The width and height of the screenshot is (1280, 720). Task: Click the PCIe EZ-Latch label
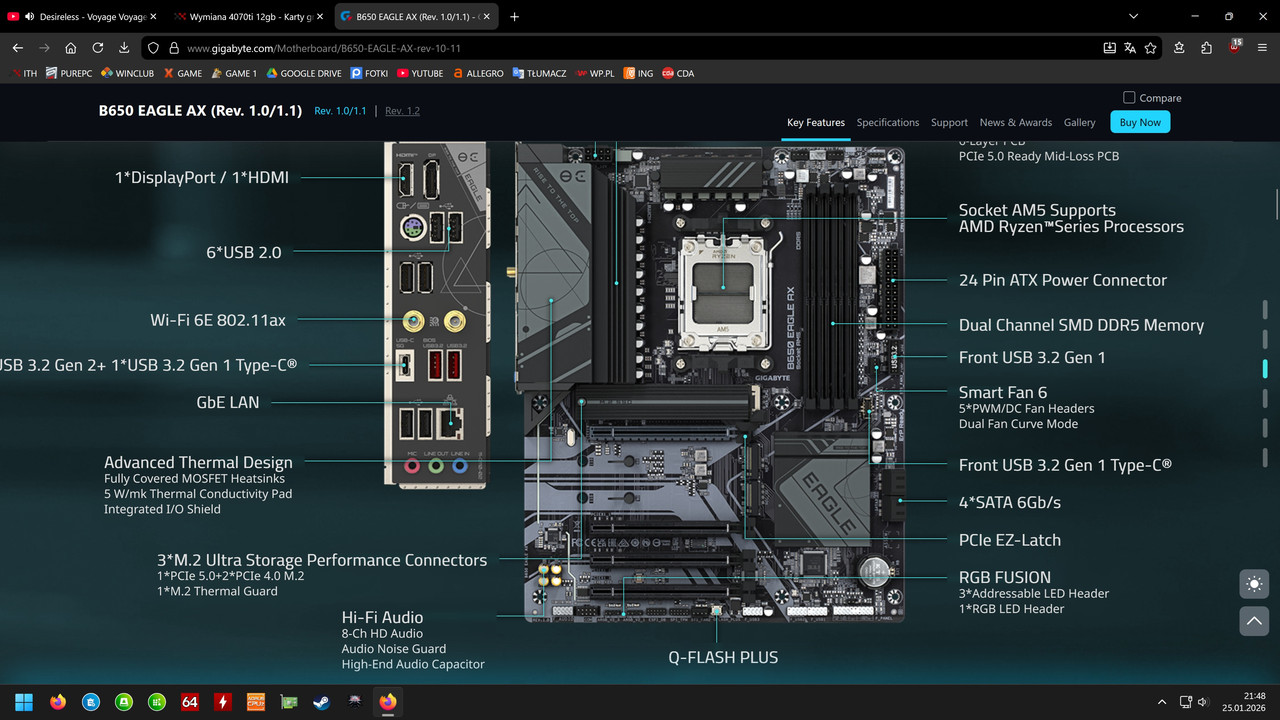[1010, 540]
